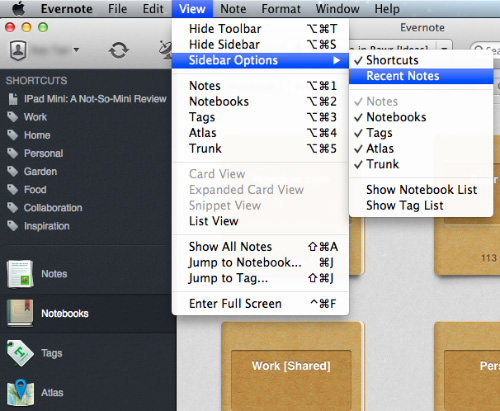Click the tag icon next to Garden

(x=13, y=171)
